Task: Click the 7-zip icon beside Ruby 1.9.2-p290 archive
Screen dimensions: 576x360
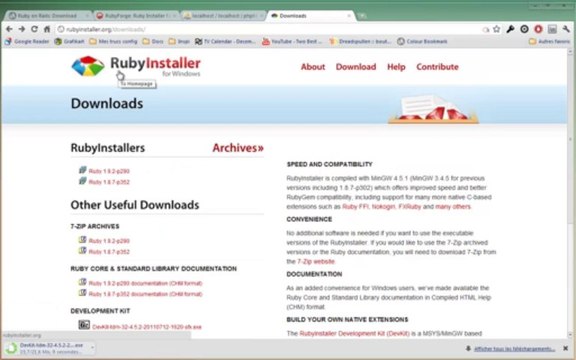Action: 83,240
